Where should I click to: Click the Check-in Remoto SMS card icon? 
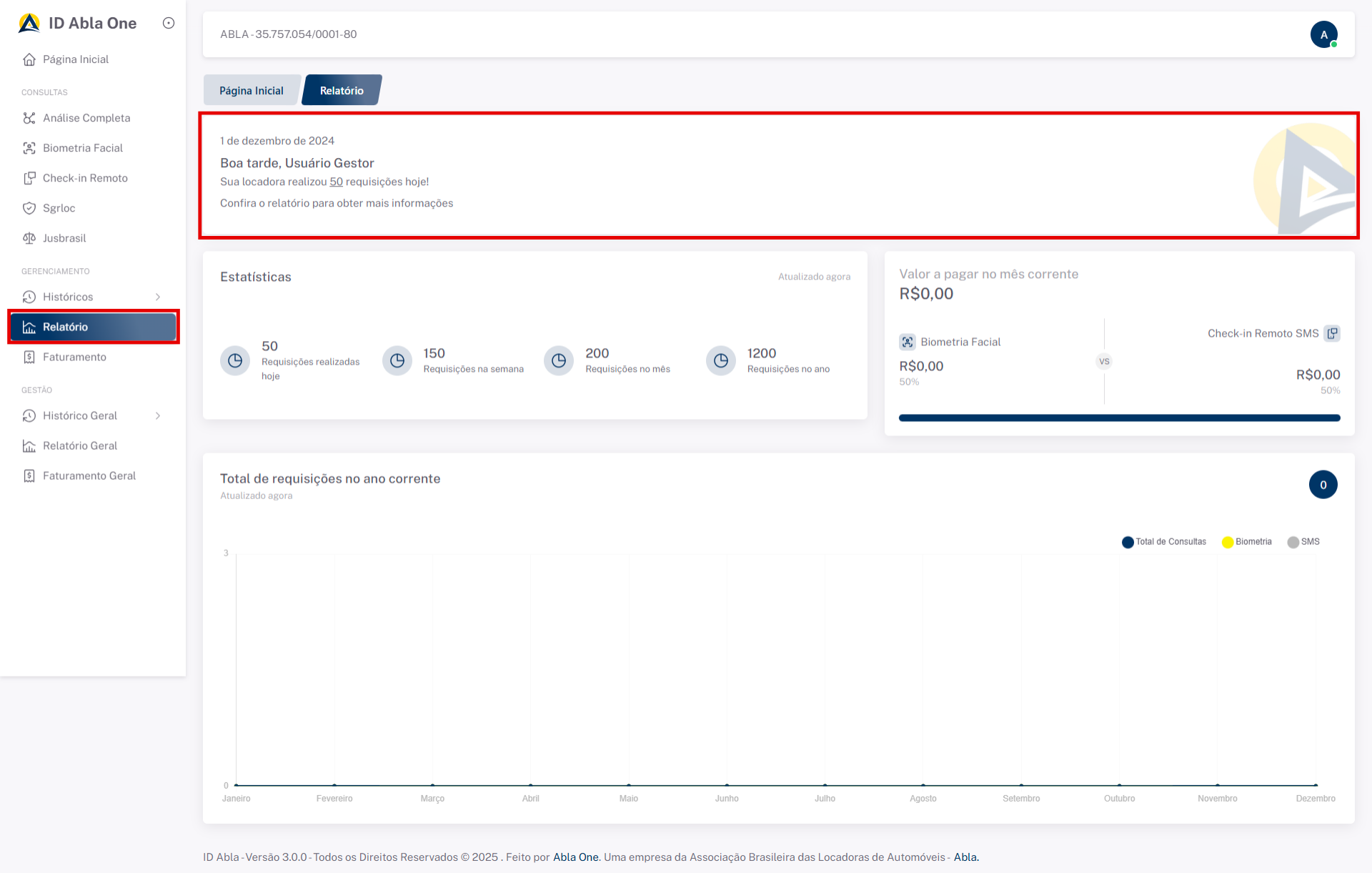tap(1332, 333)
